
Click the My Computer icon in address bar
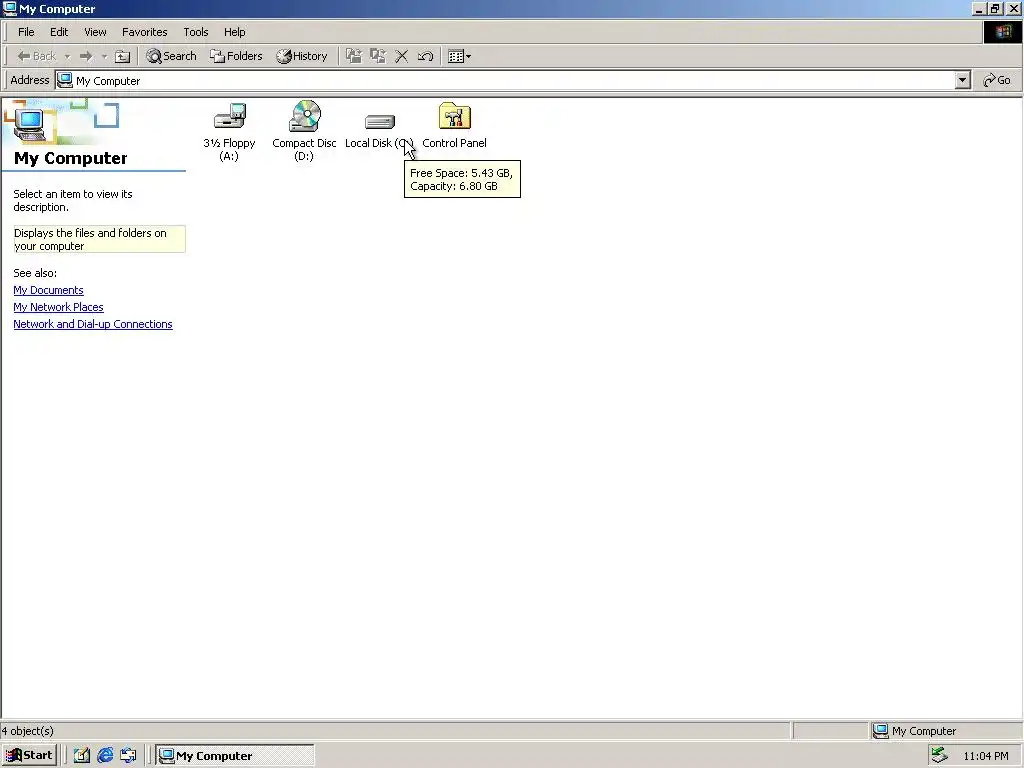coord(65,80)
